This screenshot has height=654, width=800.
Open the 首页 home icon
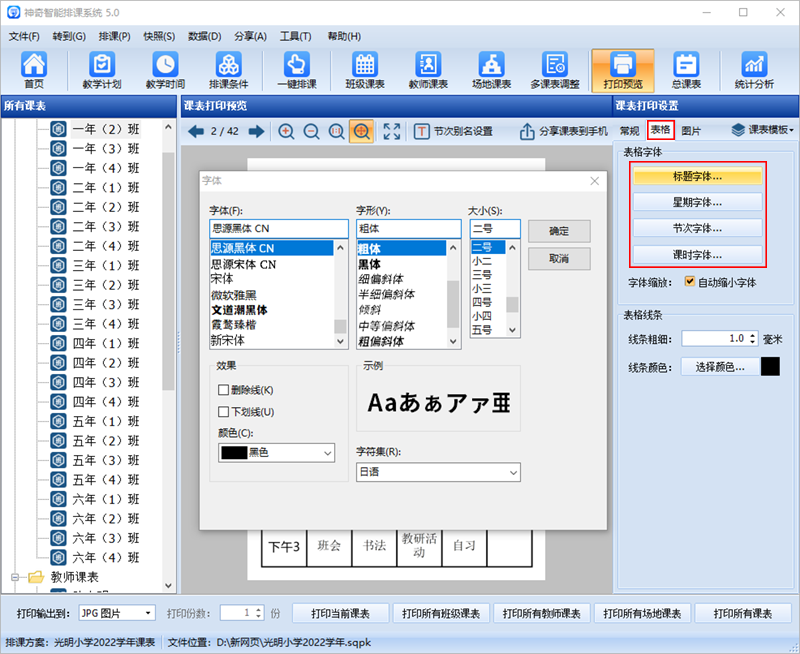point(34,70)
